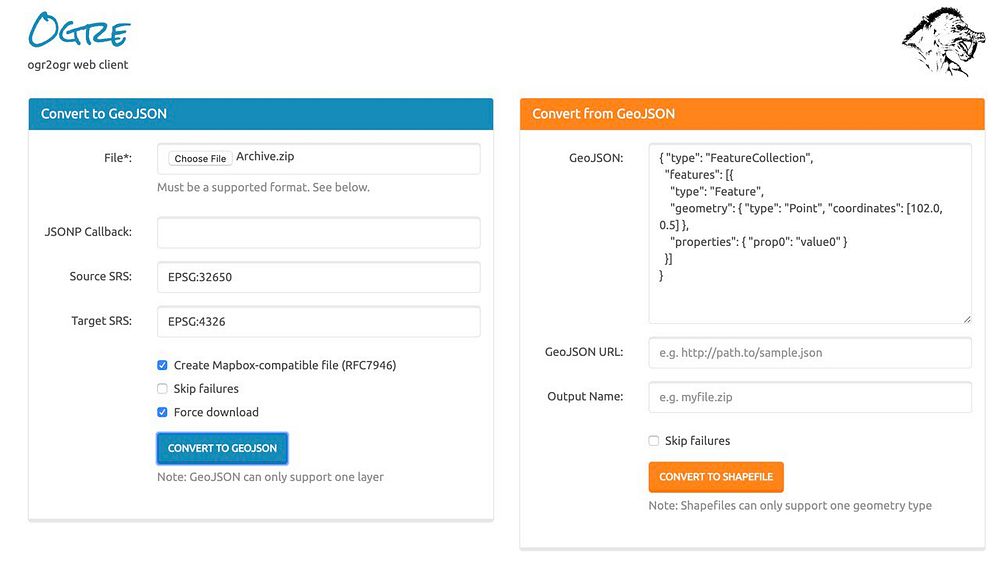Click the Output Name input field
The width and height of the screenshot is (1000, 580).
click(809, 397)
